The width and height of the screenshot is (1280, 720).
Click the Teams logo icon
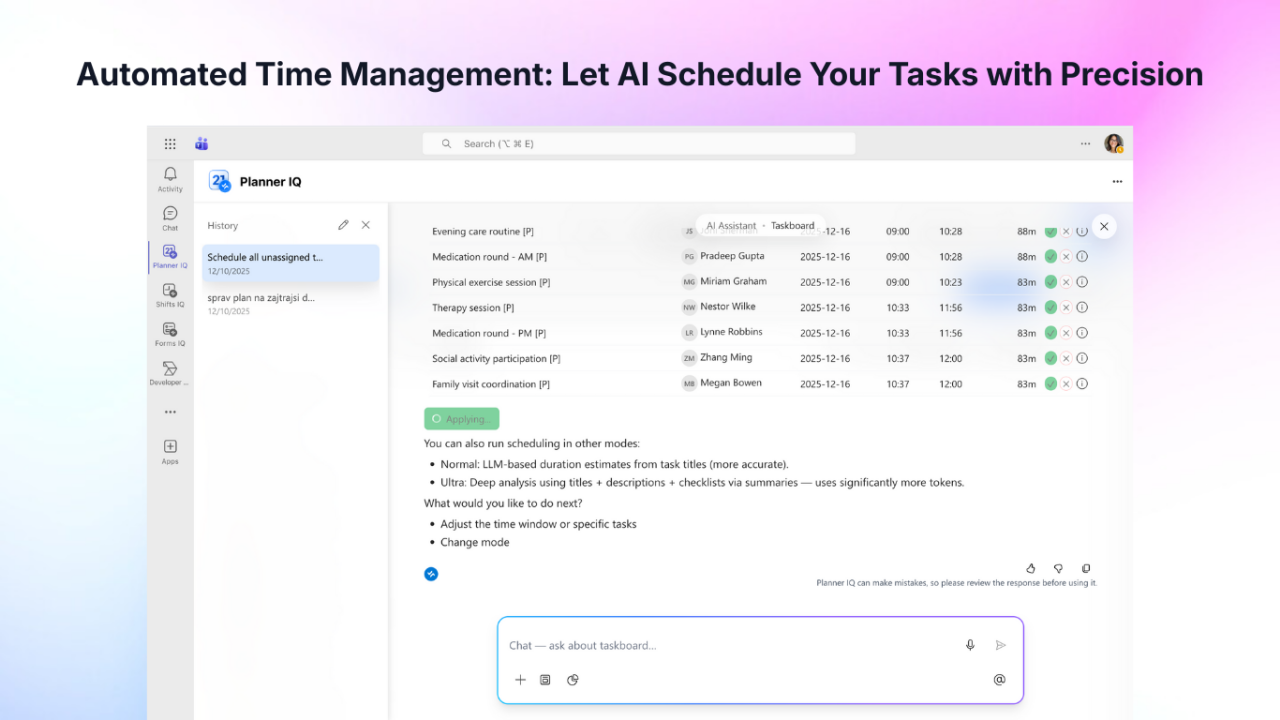pos(201,144)
